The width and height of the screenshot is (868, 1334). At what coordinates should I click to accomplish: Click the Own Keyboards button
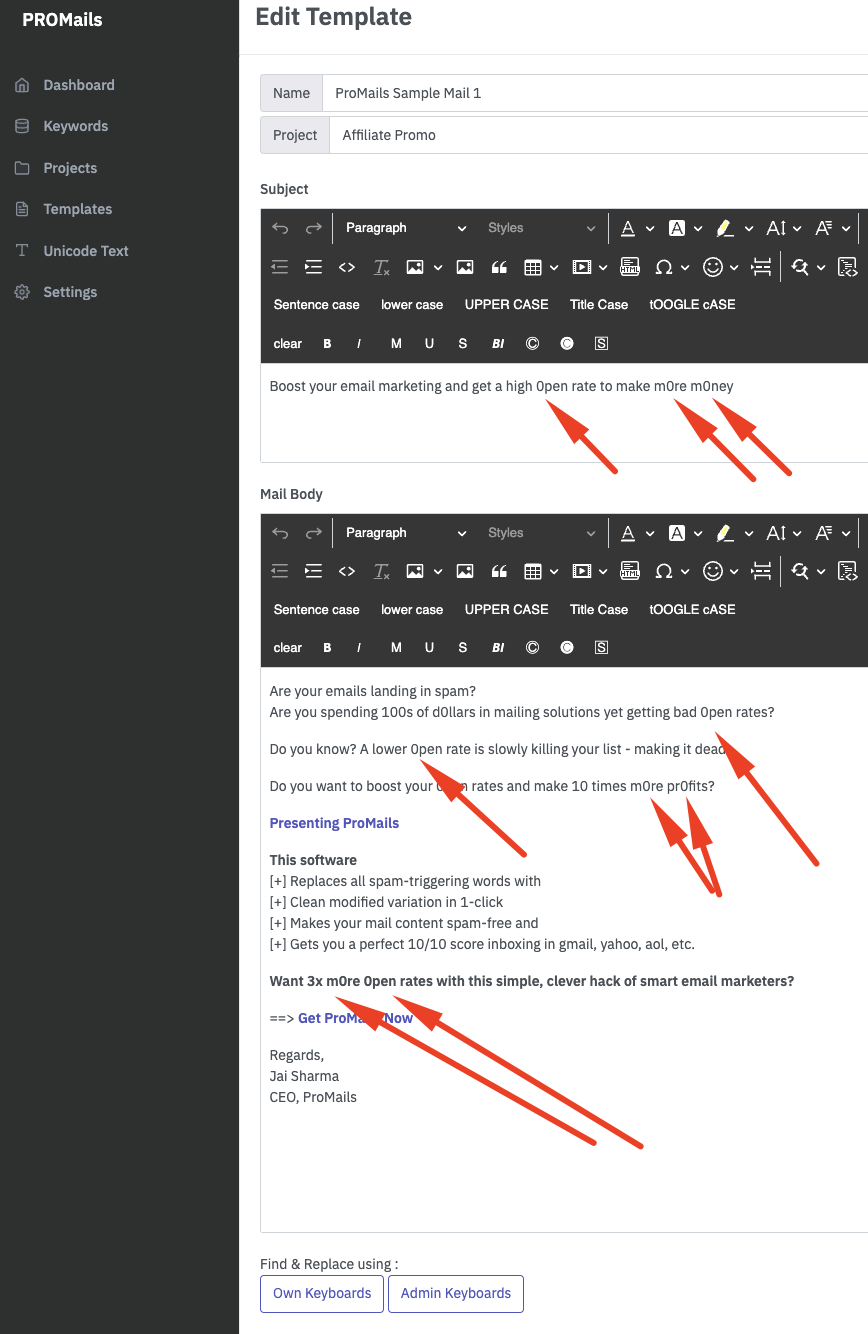pos(322,1293)
